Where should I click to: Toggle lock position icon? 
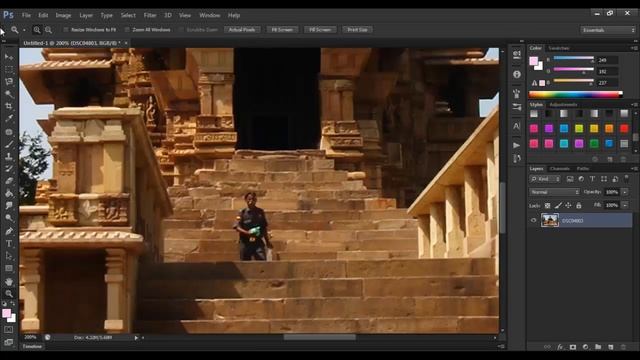tap(568, 205)
